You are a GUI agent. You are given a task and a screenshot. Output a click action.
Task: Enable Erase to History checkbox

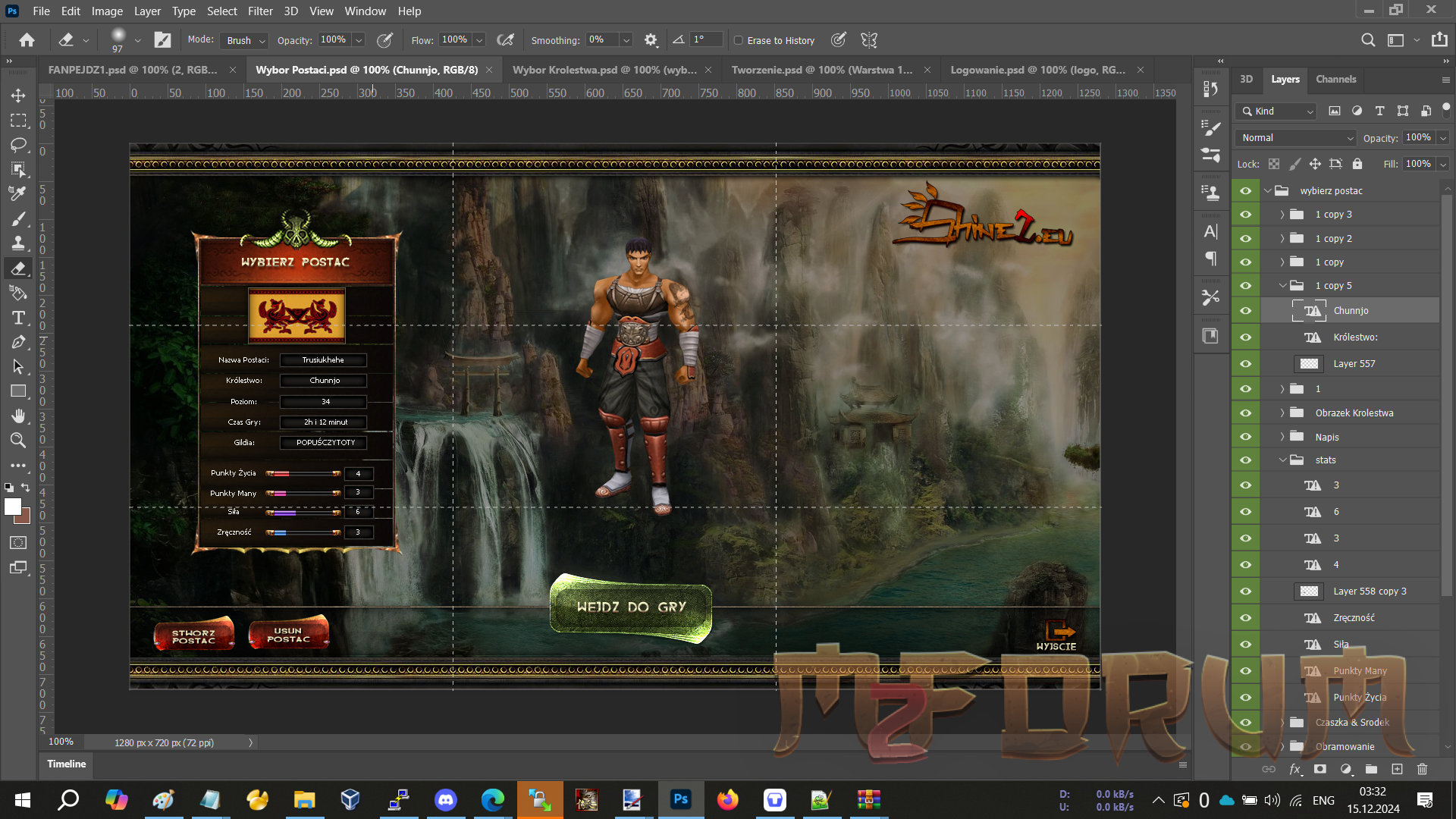click(738, 41)
